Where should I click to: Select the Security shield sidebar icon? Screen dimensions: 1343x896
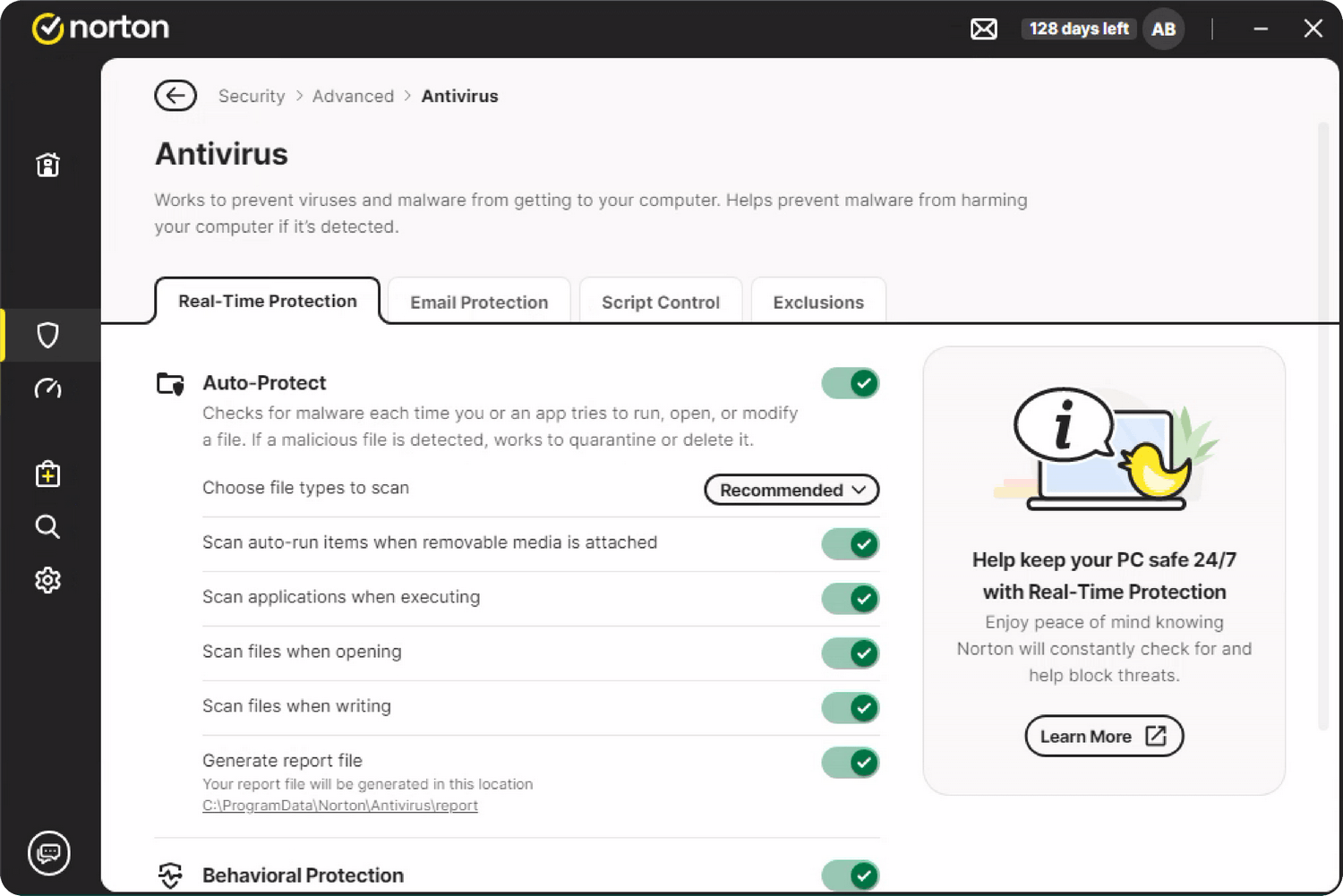(47, 335)
